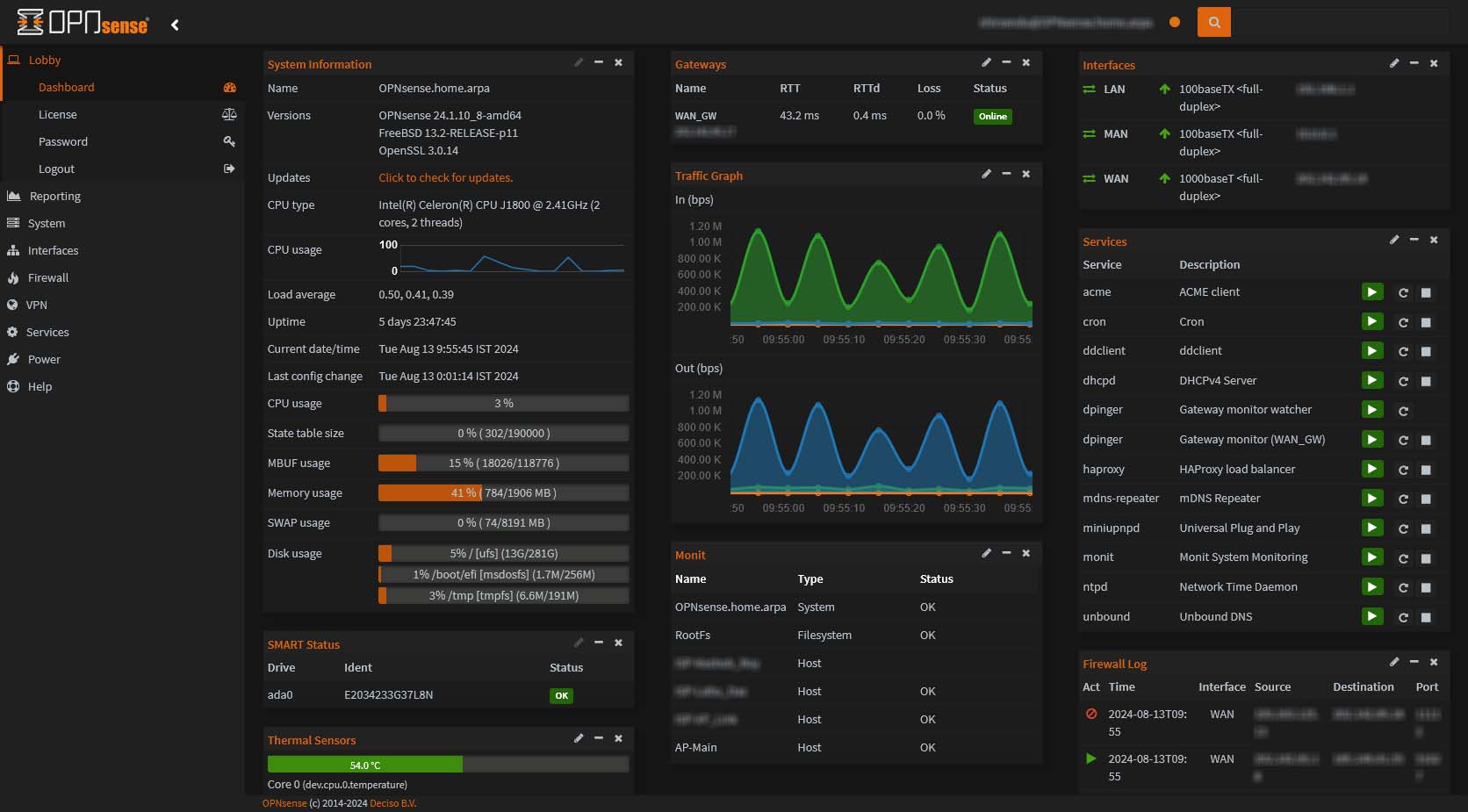Collapse the Interfaces widget

pyautogui.click(x=1414, y=62)
